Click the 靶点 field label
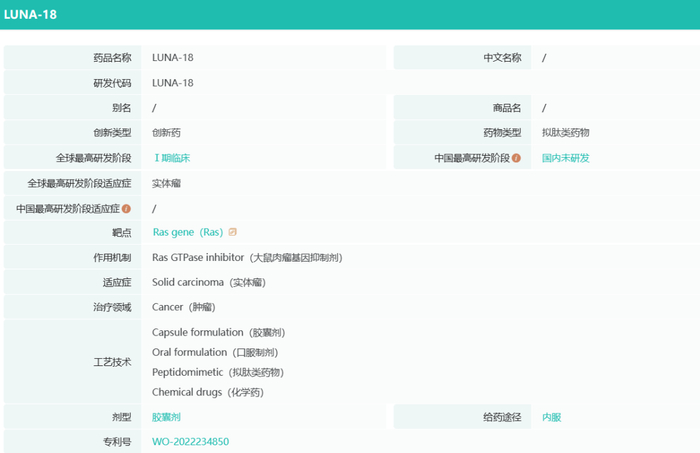700x453 pixels. coord(121,232)
